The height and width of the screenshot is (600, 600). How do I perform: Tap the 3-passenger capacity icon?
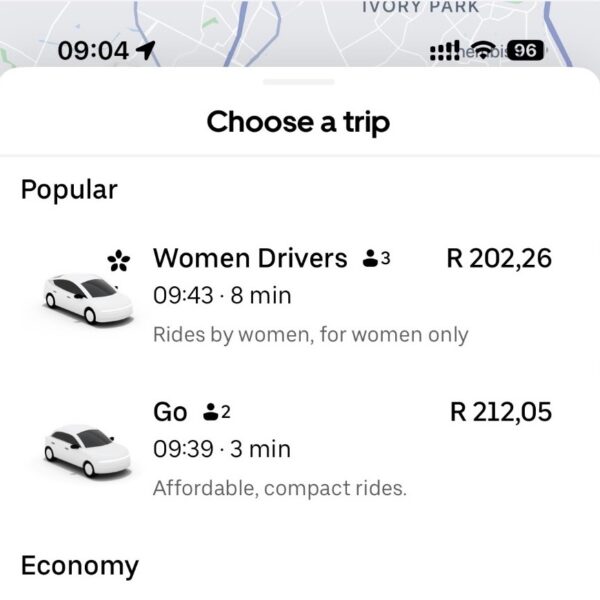tap(376, 259)
